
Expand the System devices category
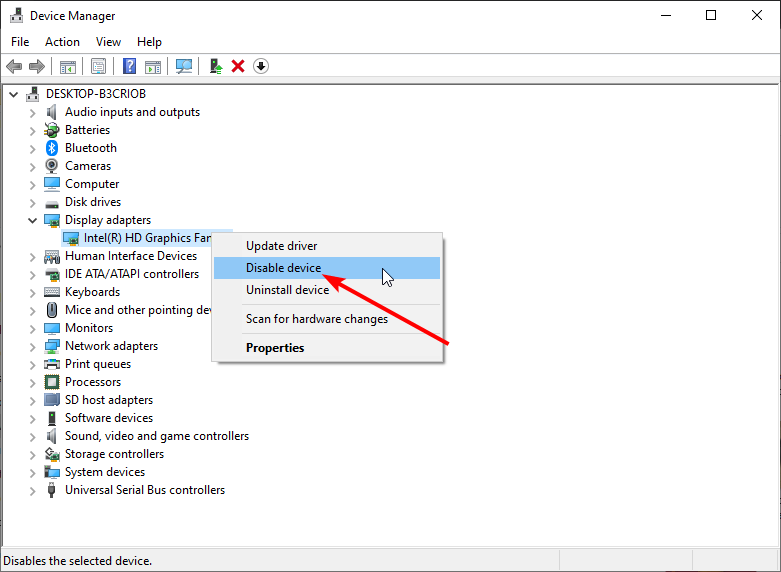[33, 472]
